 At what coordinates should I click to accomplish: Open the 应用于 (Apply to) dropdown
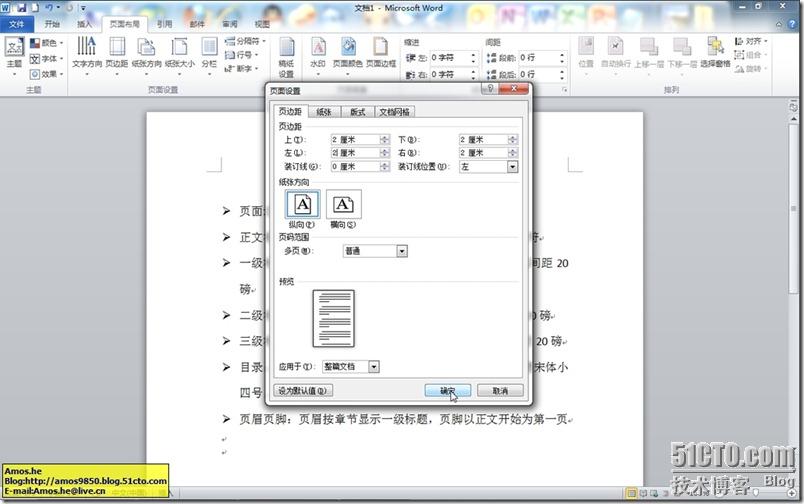point(374,367)
